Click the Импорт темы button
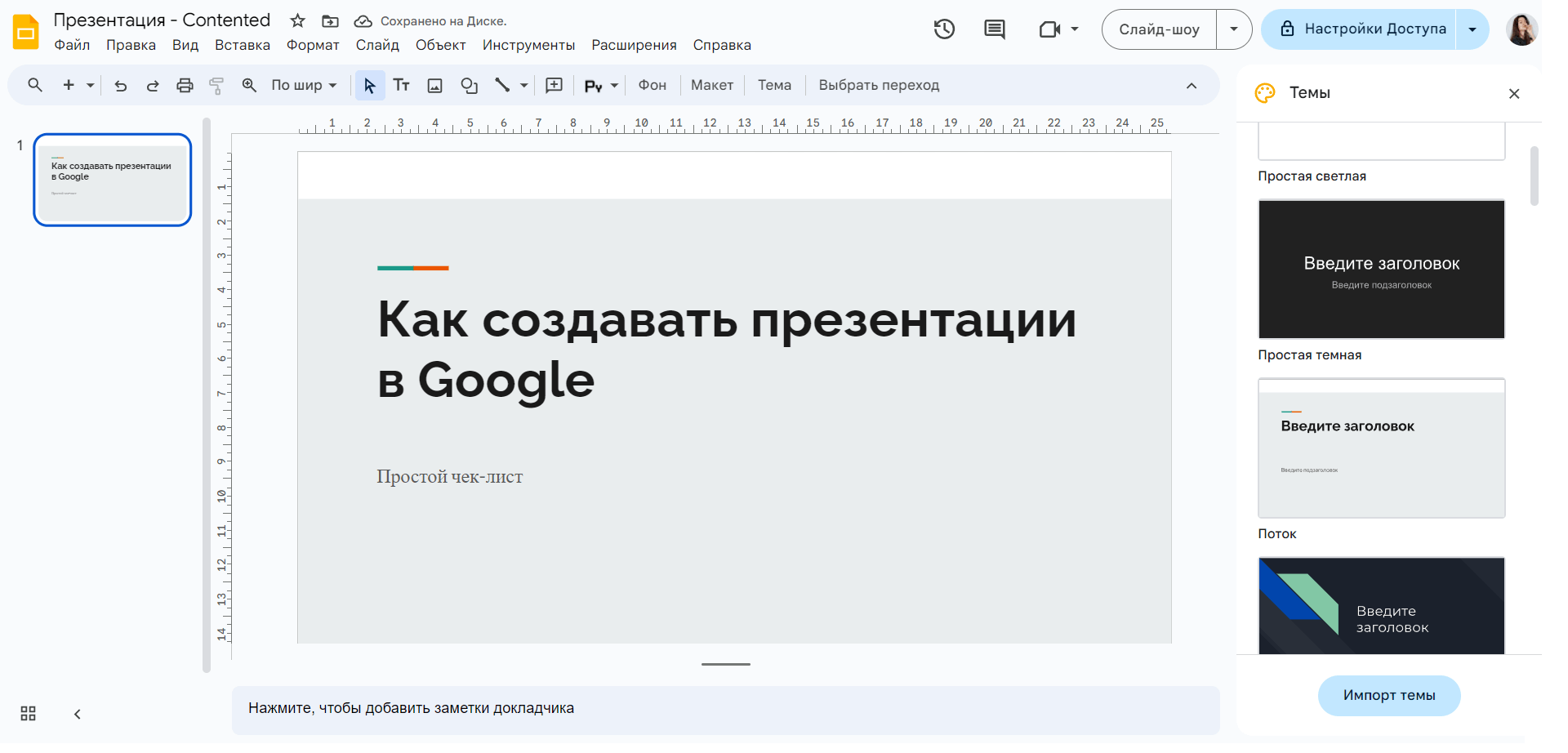 click(x=1389, y=695)
